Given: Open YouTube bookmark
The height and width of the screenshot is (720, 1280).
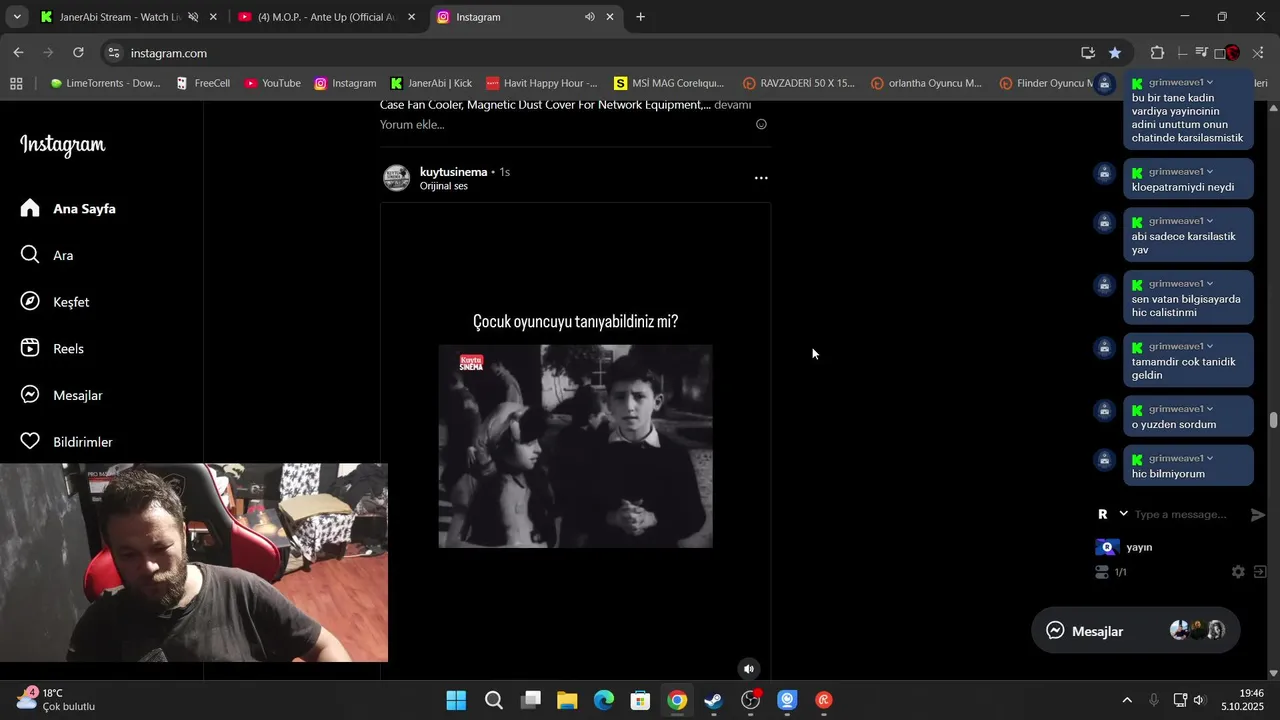Looking at the screenshot, I should tap(272, 83).
